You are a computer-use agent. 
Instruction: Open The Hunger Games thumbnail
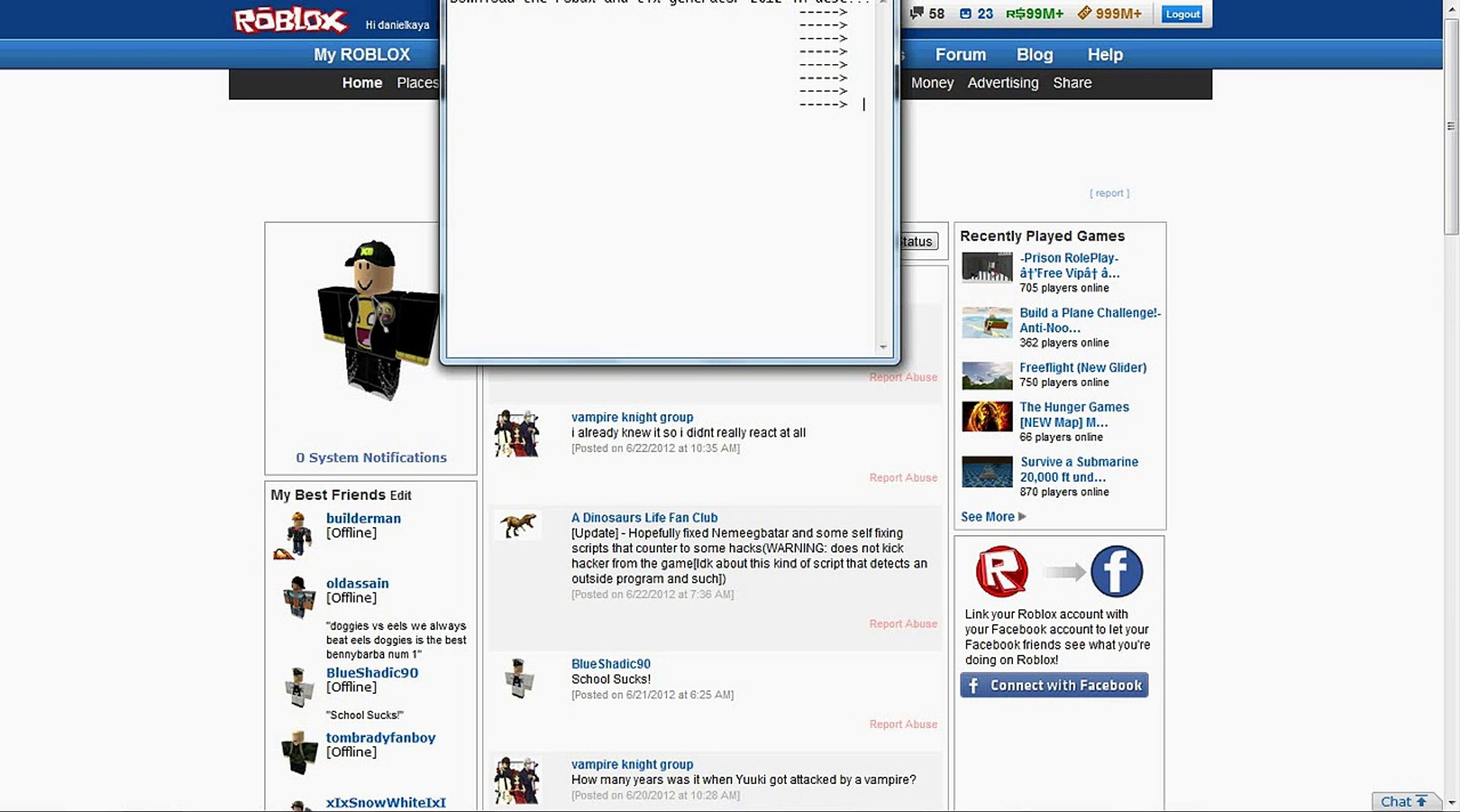click(987, 417)
